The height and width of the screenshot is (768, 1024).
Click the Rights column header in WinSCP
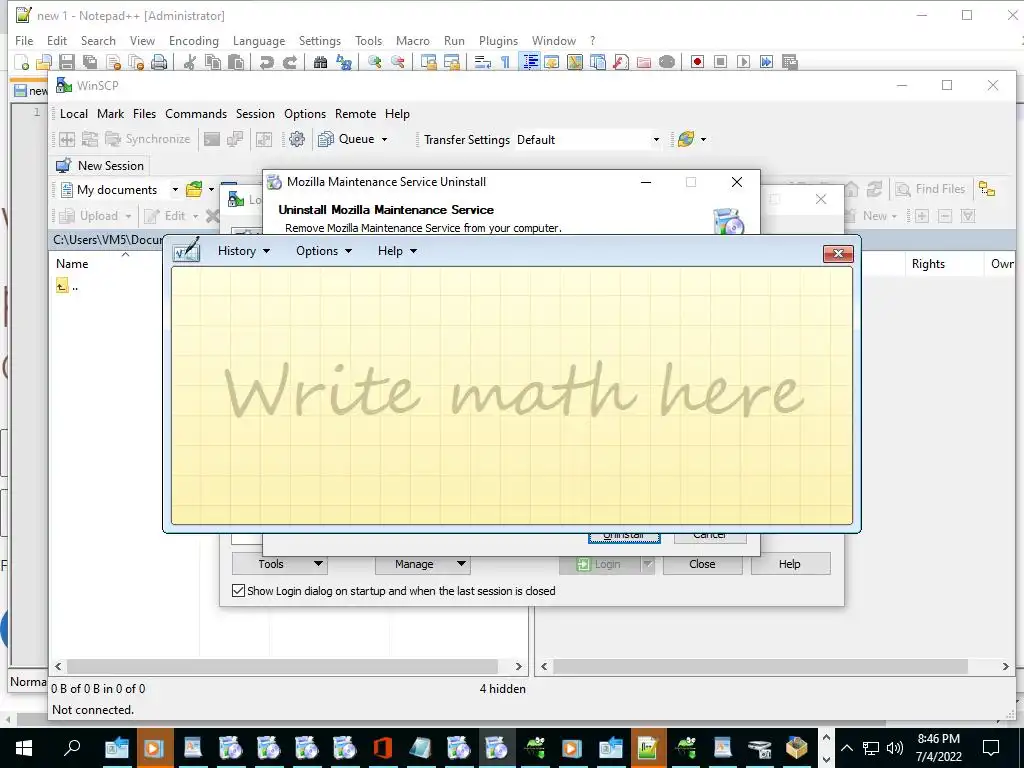(928, 264)
